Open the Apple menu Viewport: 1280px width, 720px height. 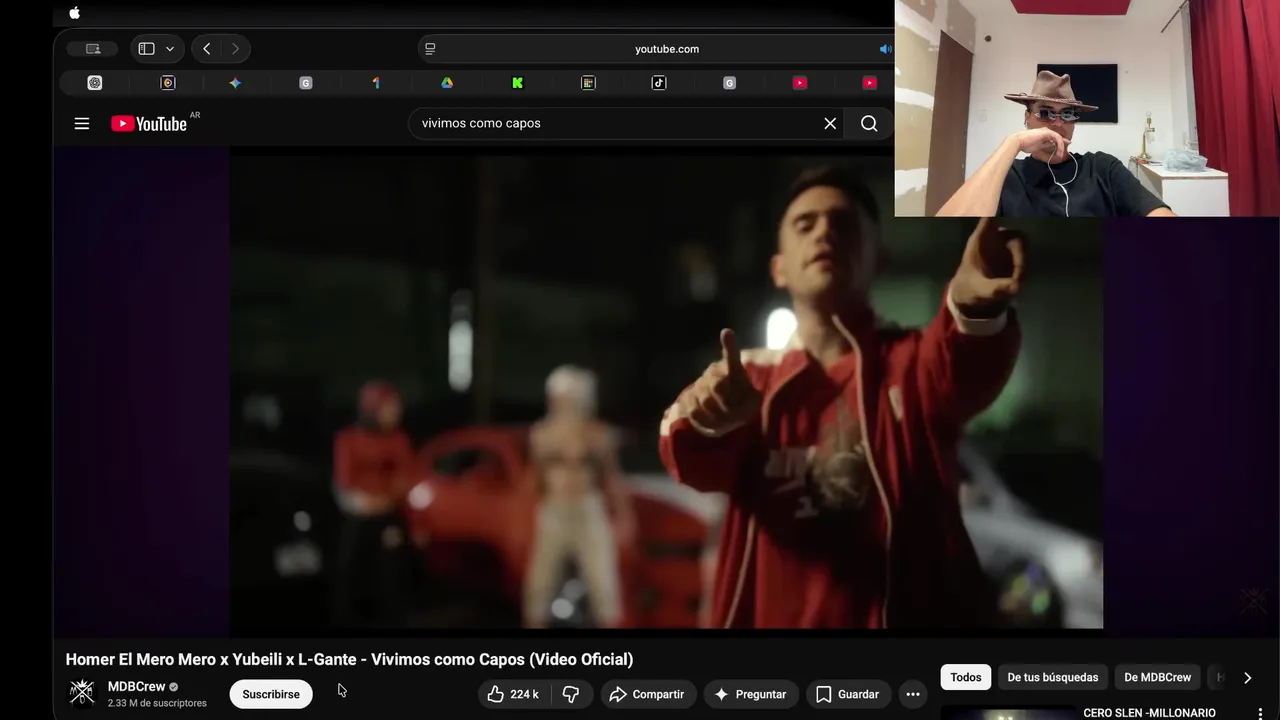(x=74, y=13)
